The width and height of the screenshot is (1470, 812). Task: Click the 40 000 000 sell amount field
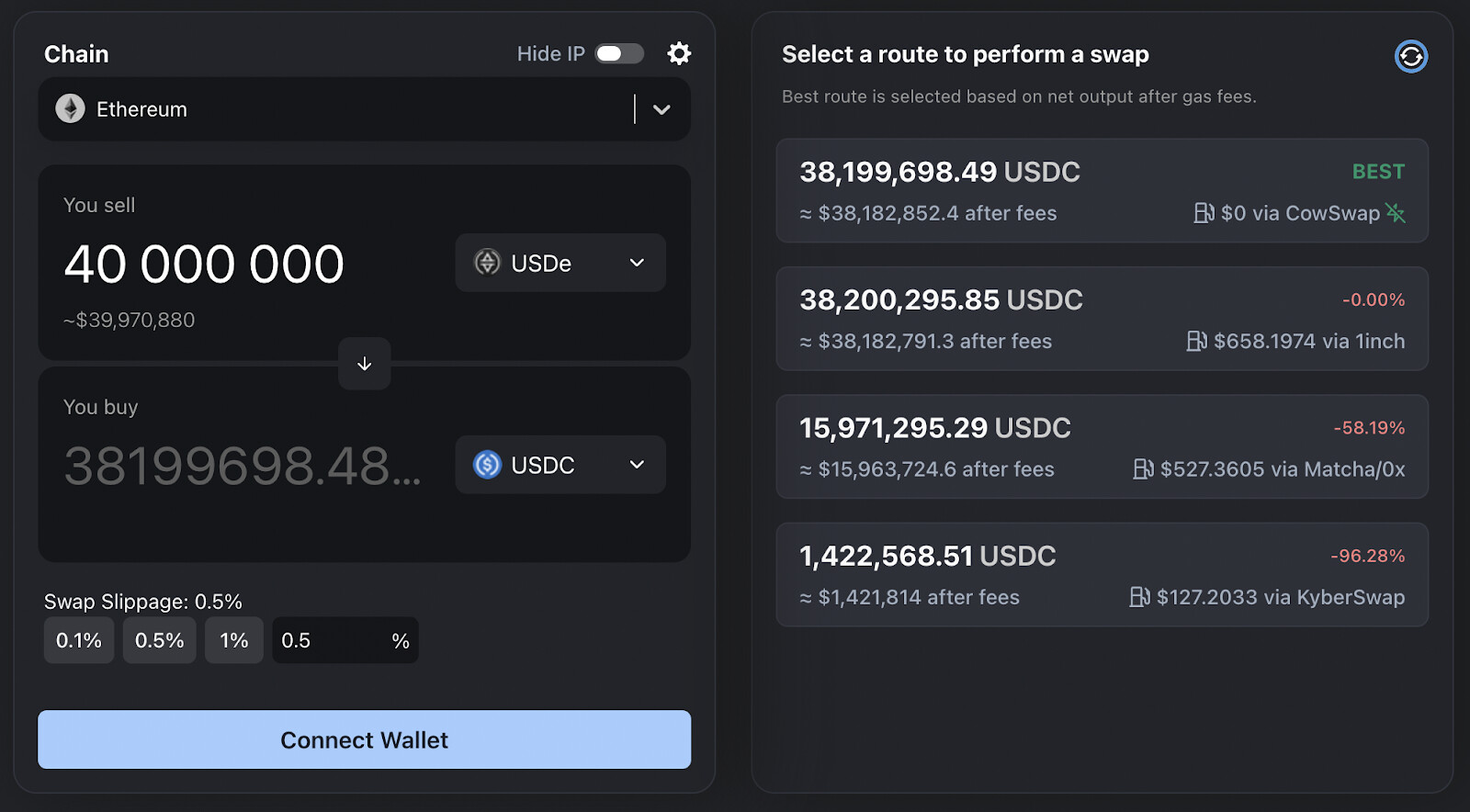(x=205, y=265)
